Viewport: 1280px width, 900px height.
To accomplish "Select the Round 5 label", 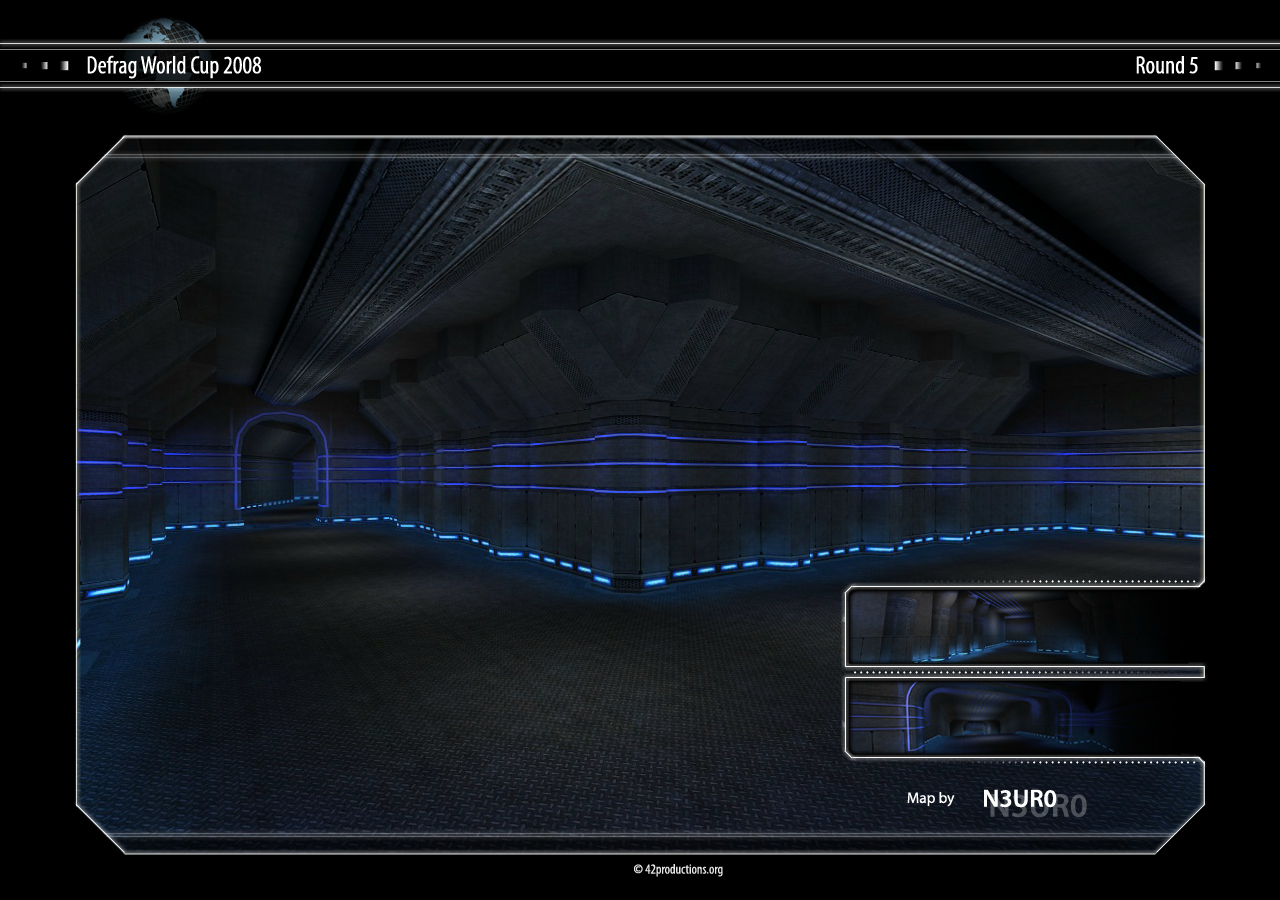I will point(1166,66).
